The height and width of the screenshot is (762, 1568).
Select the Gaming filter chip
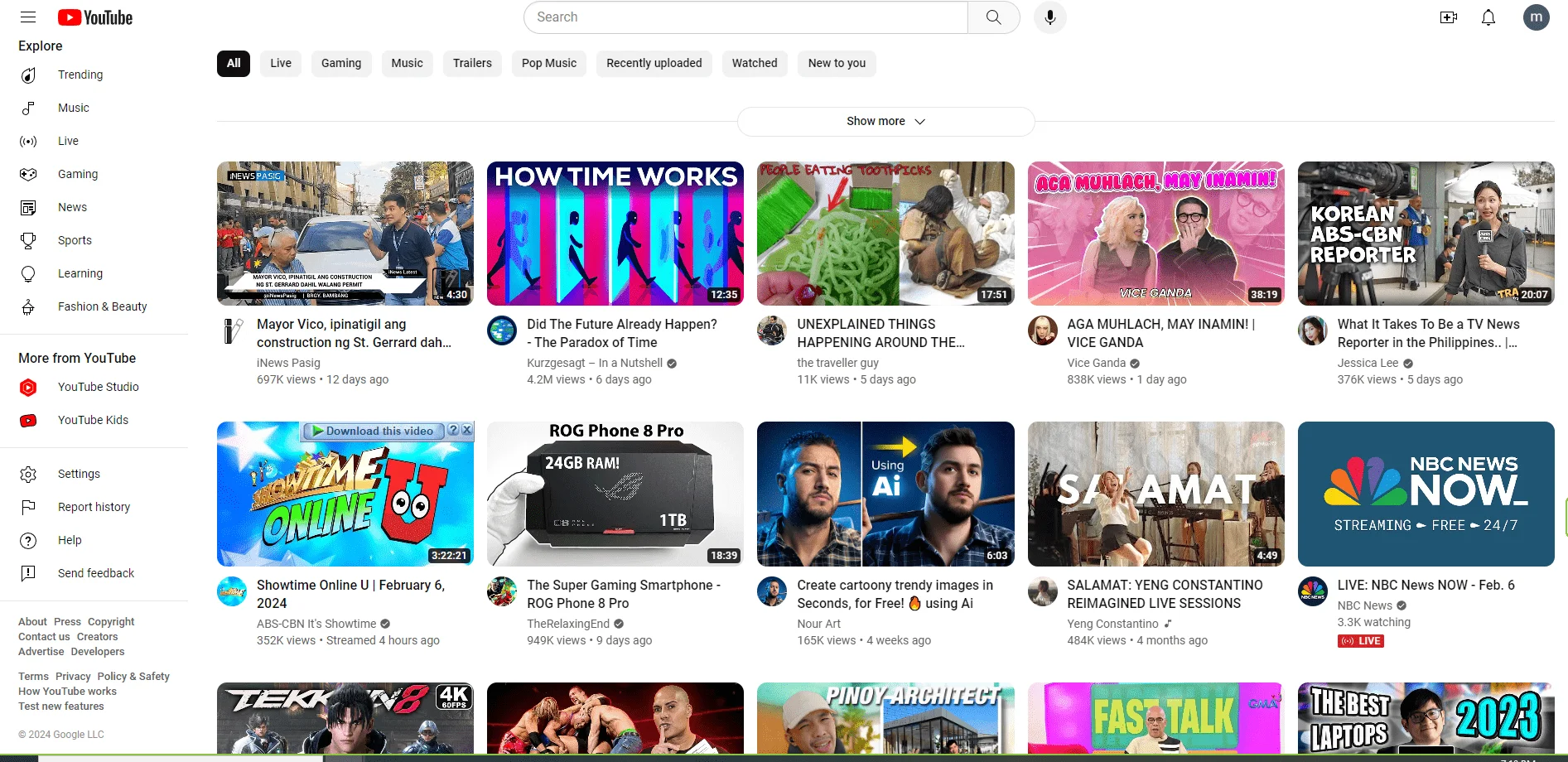(341, 64)
